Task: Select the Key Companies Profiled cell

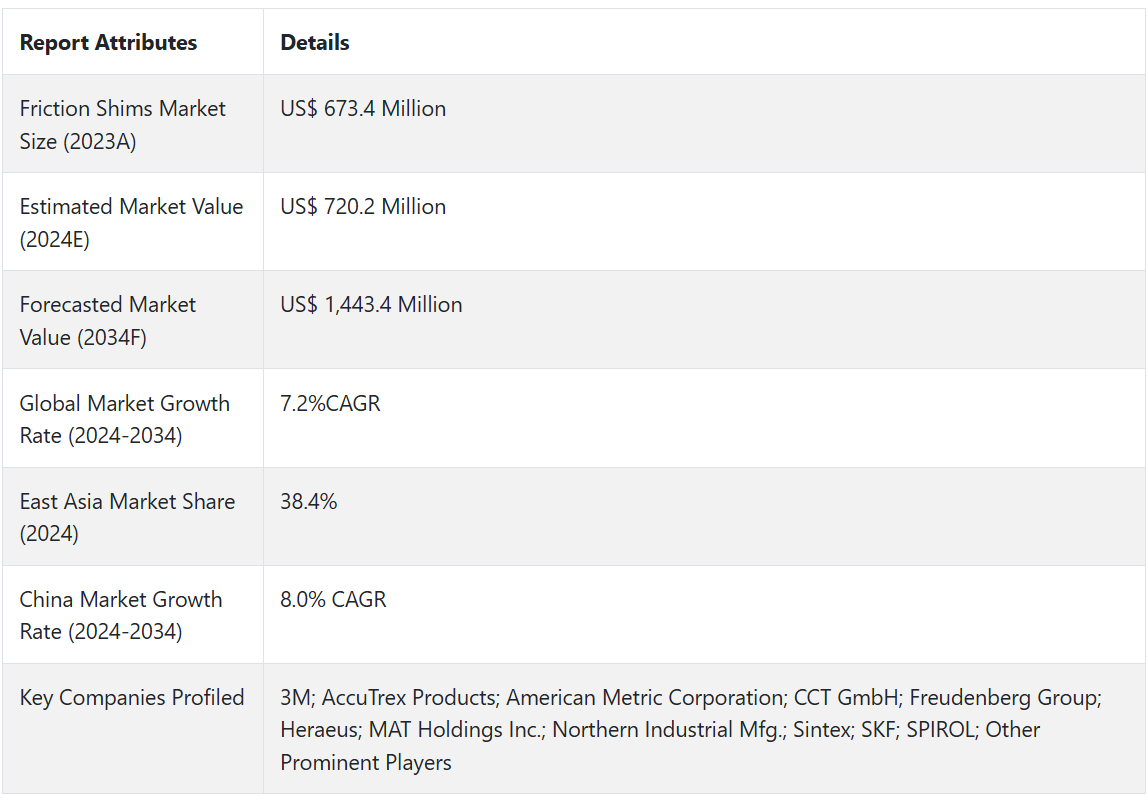Action: [x=132, y=698]
